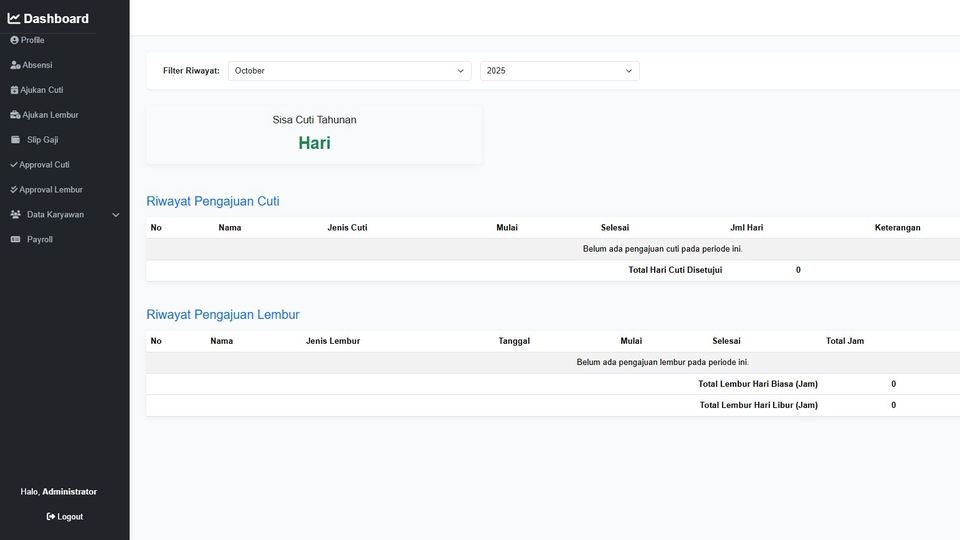Viewport: 960px width, 540px height.
Task: Click the Dashboard chart icon
Action: (x=14, y=19)
